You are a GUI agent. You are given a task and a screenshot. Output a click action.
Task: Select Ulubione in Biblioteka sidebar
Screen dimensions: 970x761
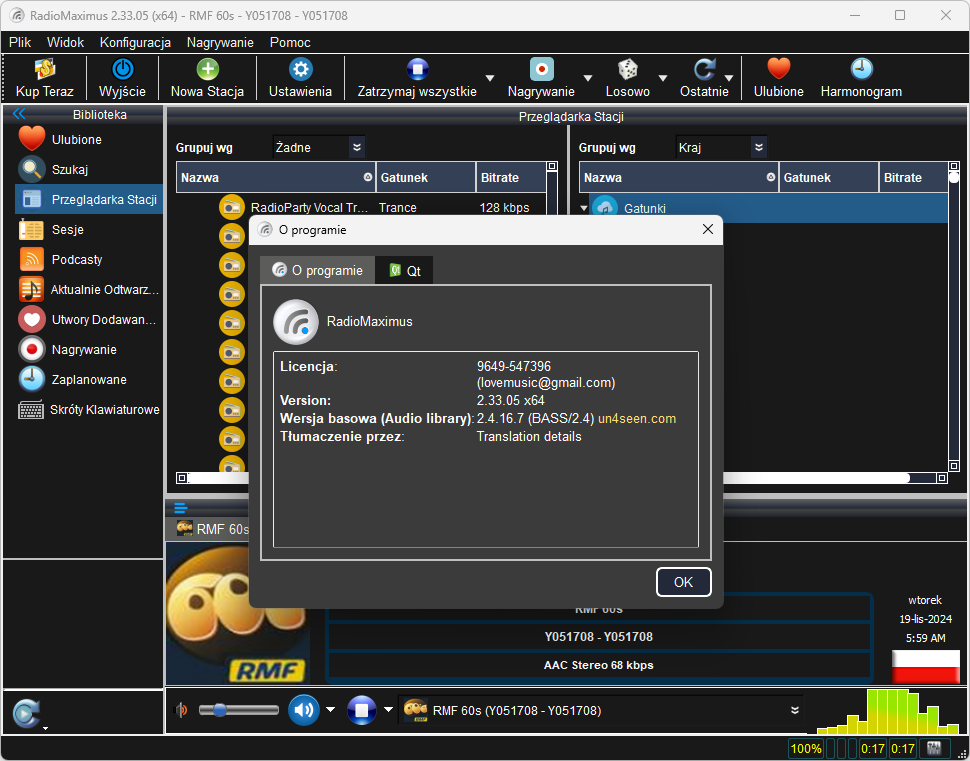[x=89, y=140]
